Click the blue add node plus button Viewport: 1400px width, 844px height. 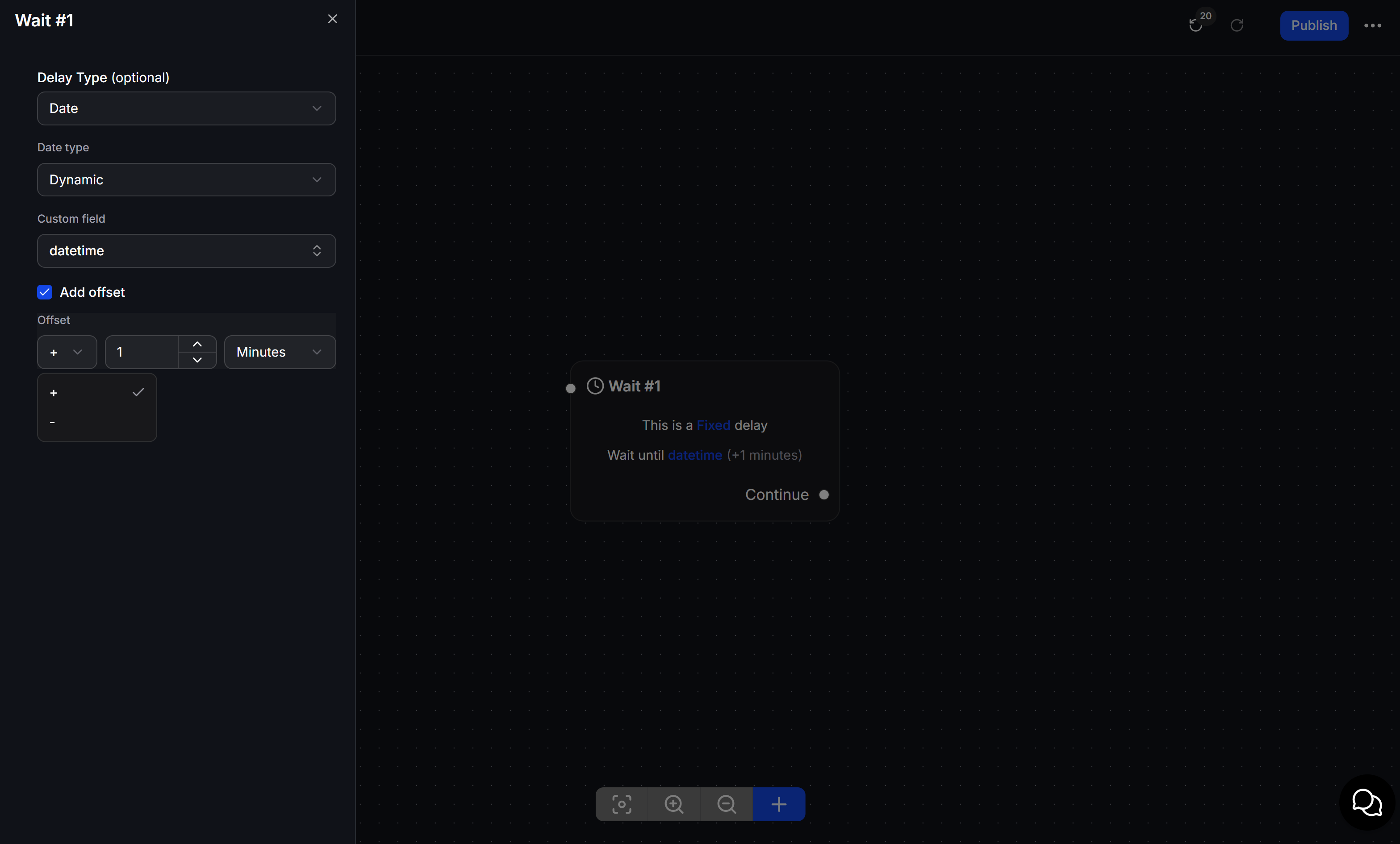(779, 804)
